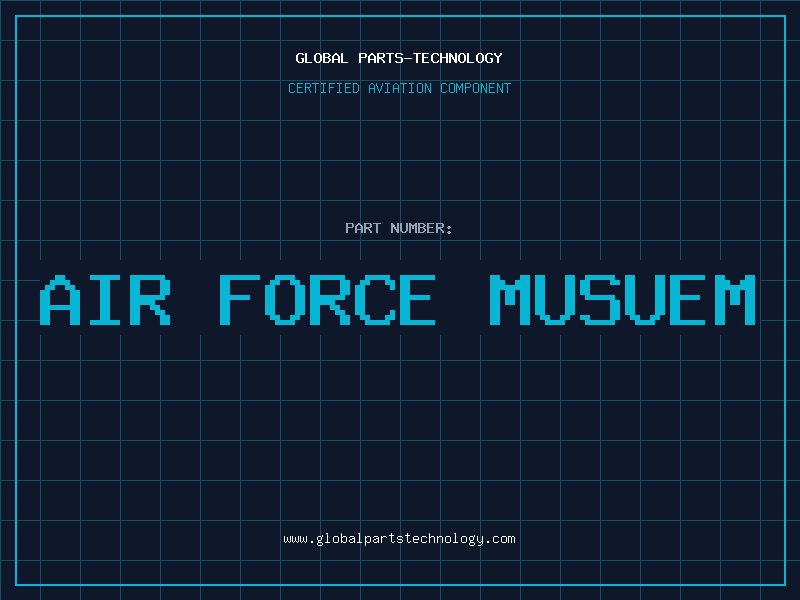The image size is (800, 600).
Task: Click the large word MUSUEM
Action: [x=622, y=300]
